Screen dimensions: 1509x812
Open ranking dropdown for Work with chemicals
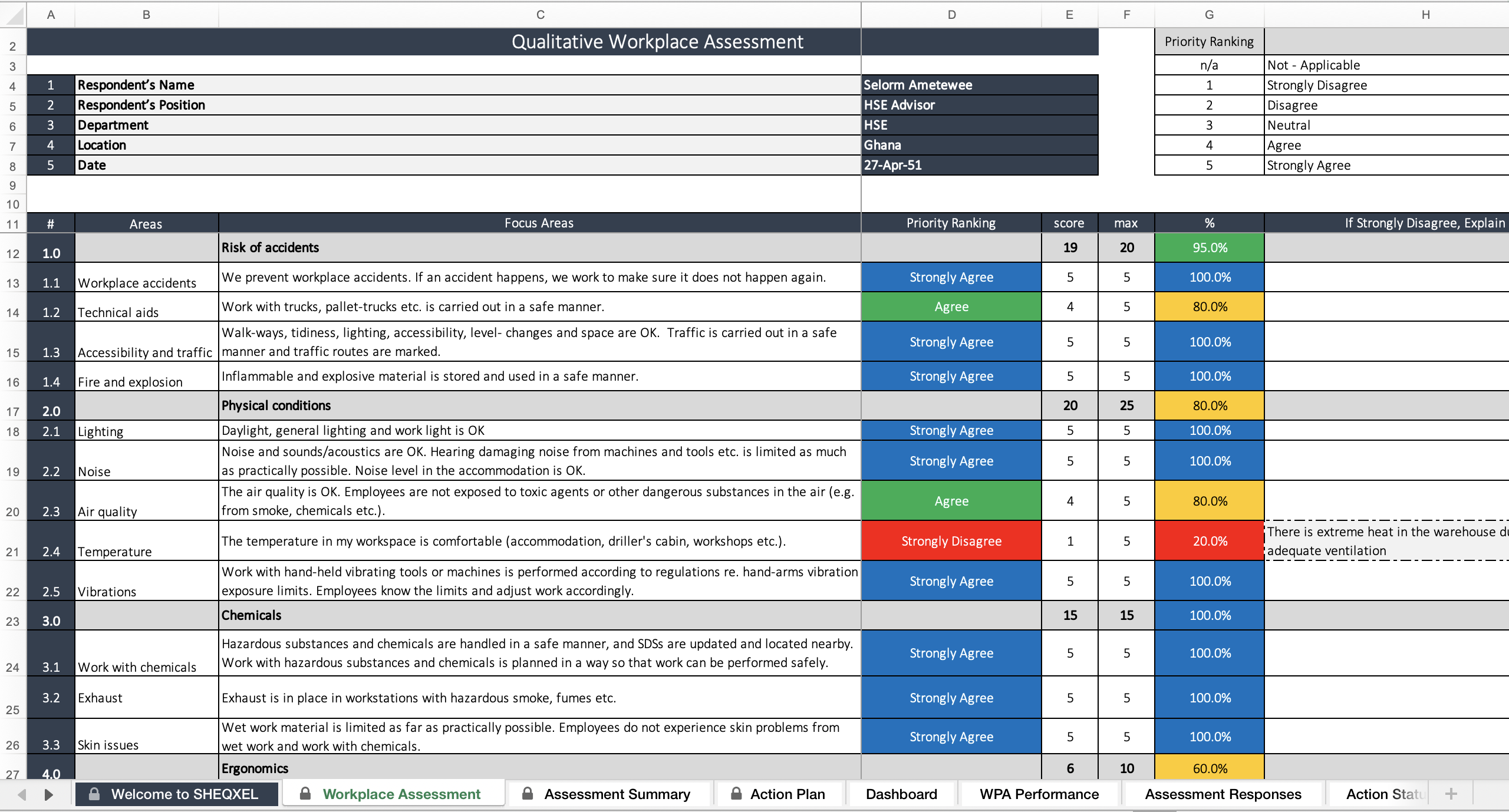coord(951,653)
